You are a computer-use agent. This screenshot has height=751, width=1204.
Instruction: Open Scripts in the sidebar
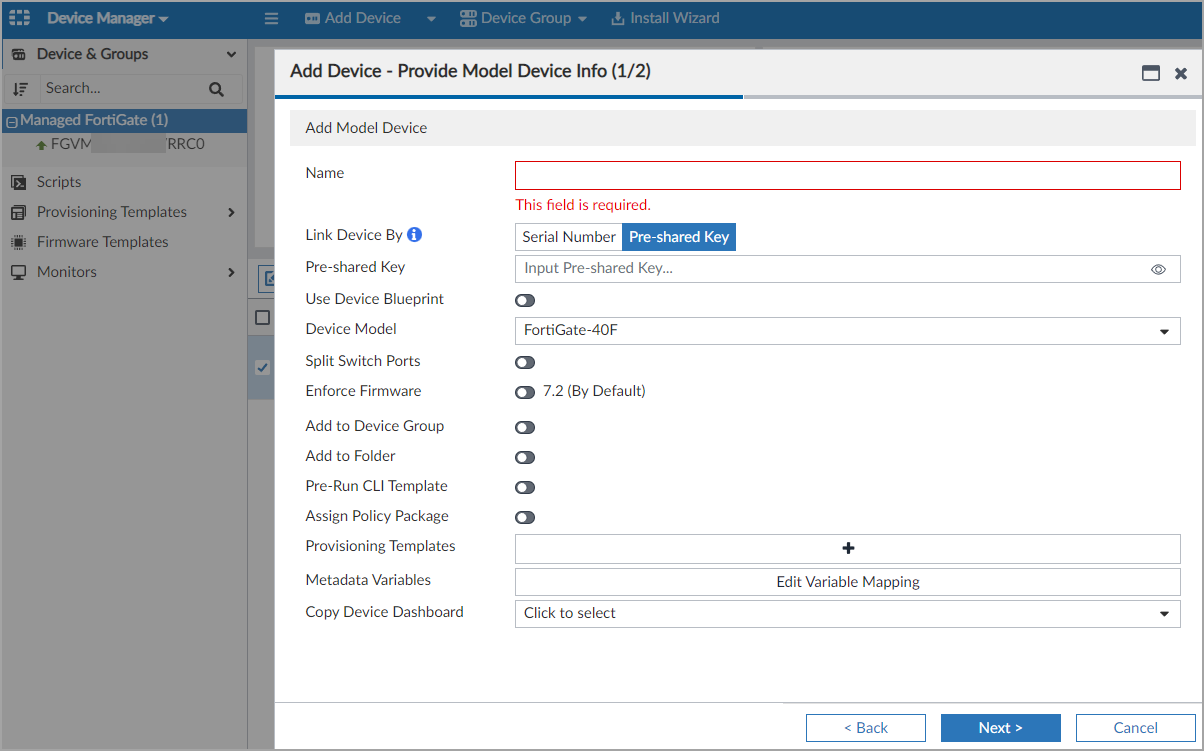click(59, 182)
